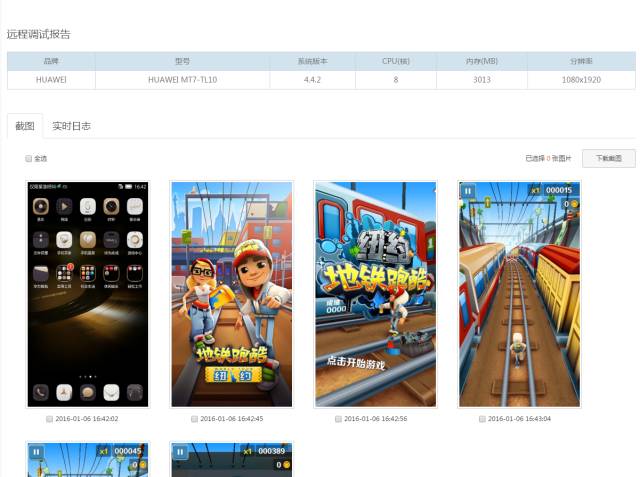The height and width of the screenshot is (477, 640).
Task: Check the box for screenshot 2016-01-06 16:42:56
Action: [338, 419]
